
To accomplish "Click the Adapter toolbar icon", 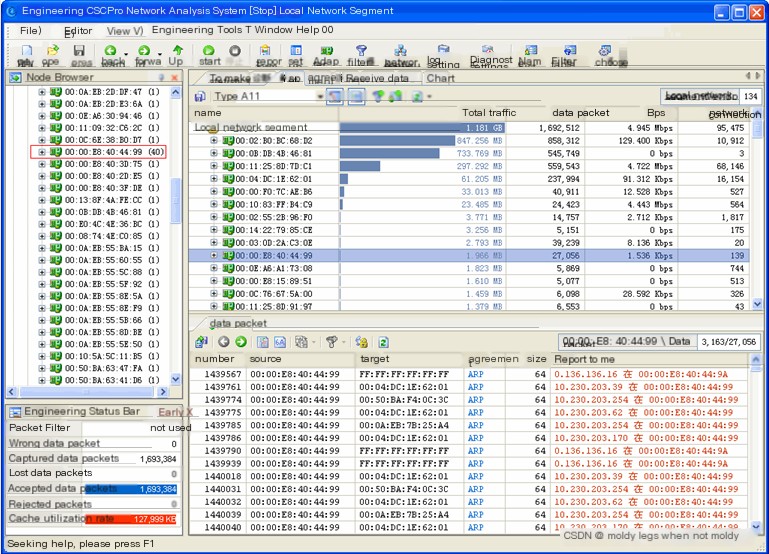I will 327,50.
